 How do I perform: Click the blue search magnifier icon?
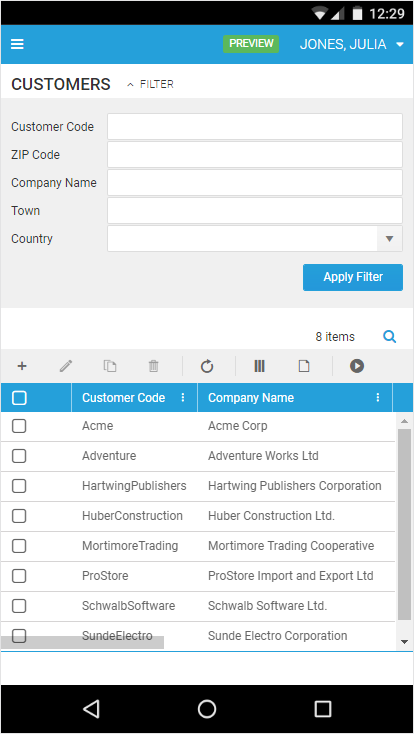[x=390, y=337]
